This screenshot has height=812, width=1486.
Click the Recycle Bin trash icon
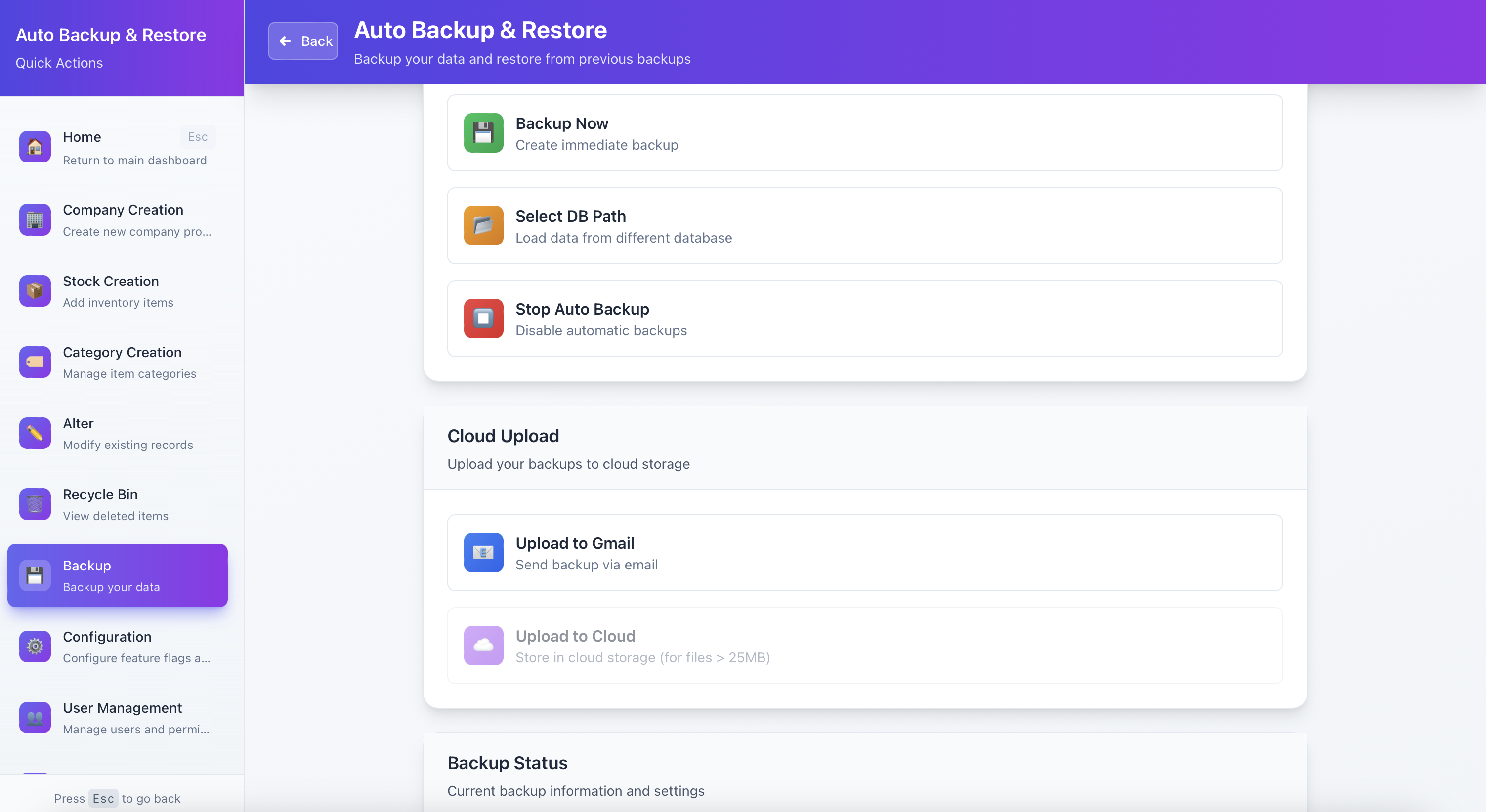[x=35, y=505]
